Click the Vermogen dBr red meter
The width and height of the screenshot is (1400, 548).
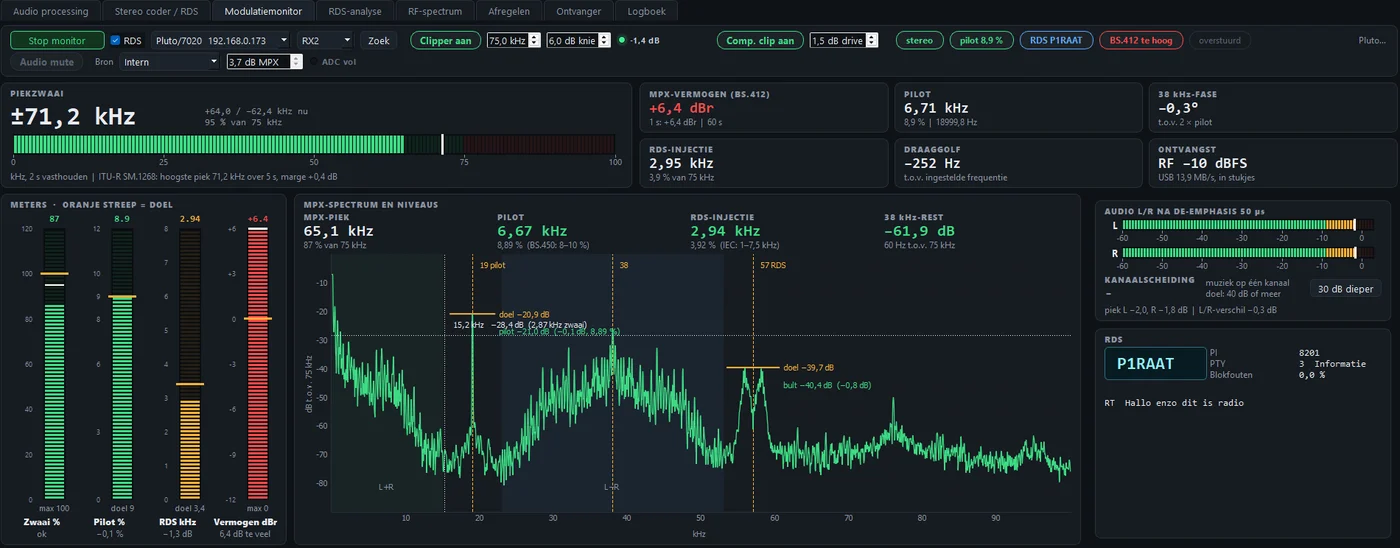pyautogui.click(x=258, y=365)
